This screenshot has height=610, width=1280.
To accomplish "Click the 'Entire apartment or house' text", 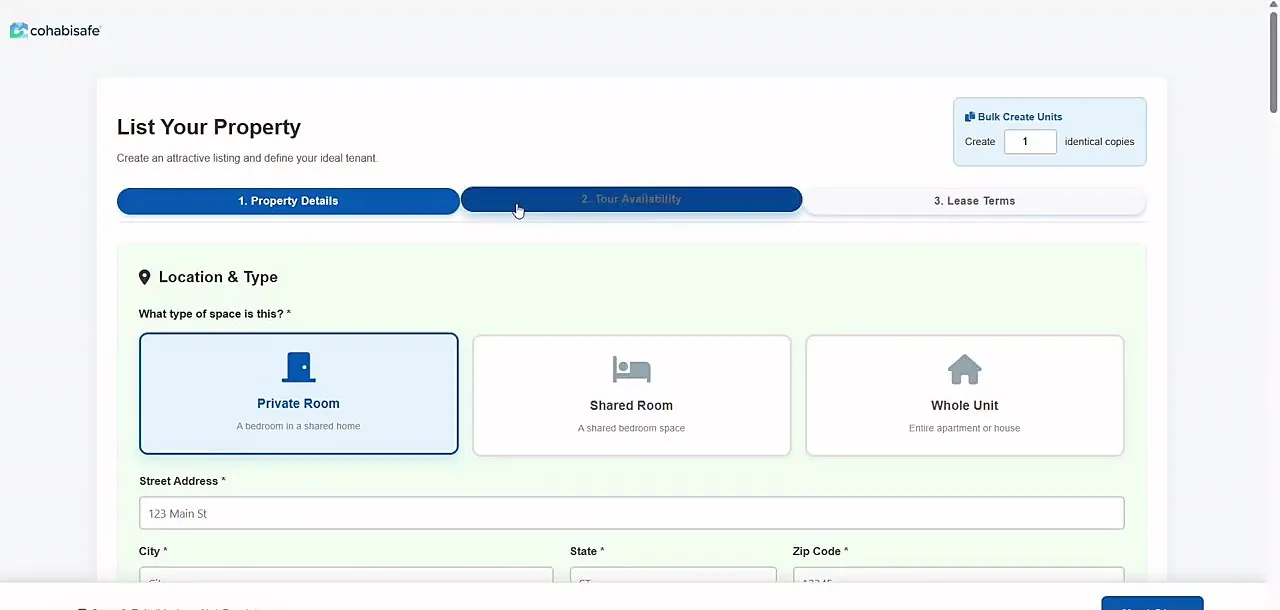I will pyautogui.click(x=964, y=428).
